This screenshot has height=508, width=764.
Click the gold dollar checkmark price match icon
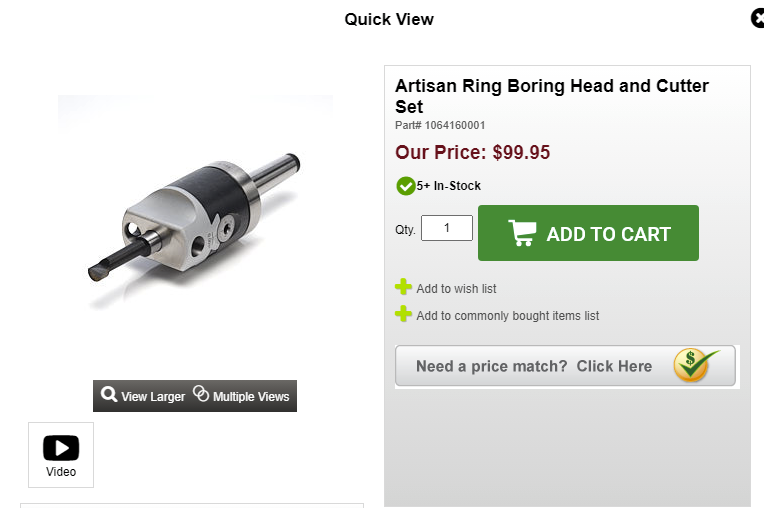tap(695, 365)
